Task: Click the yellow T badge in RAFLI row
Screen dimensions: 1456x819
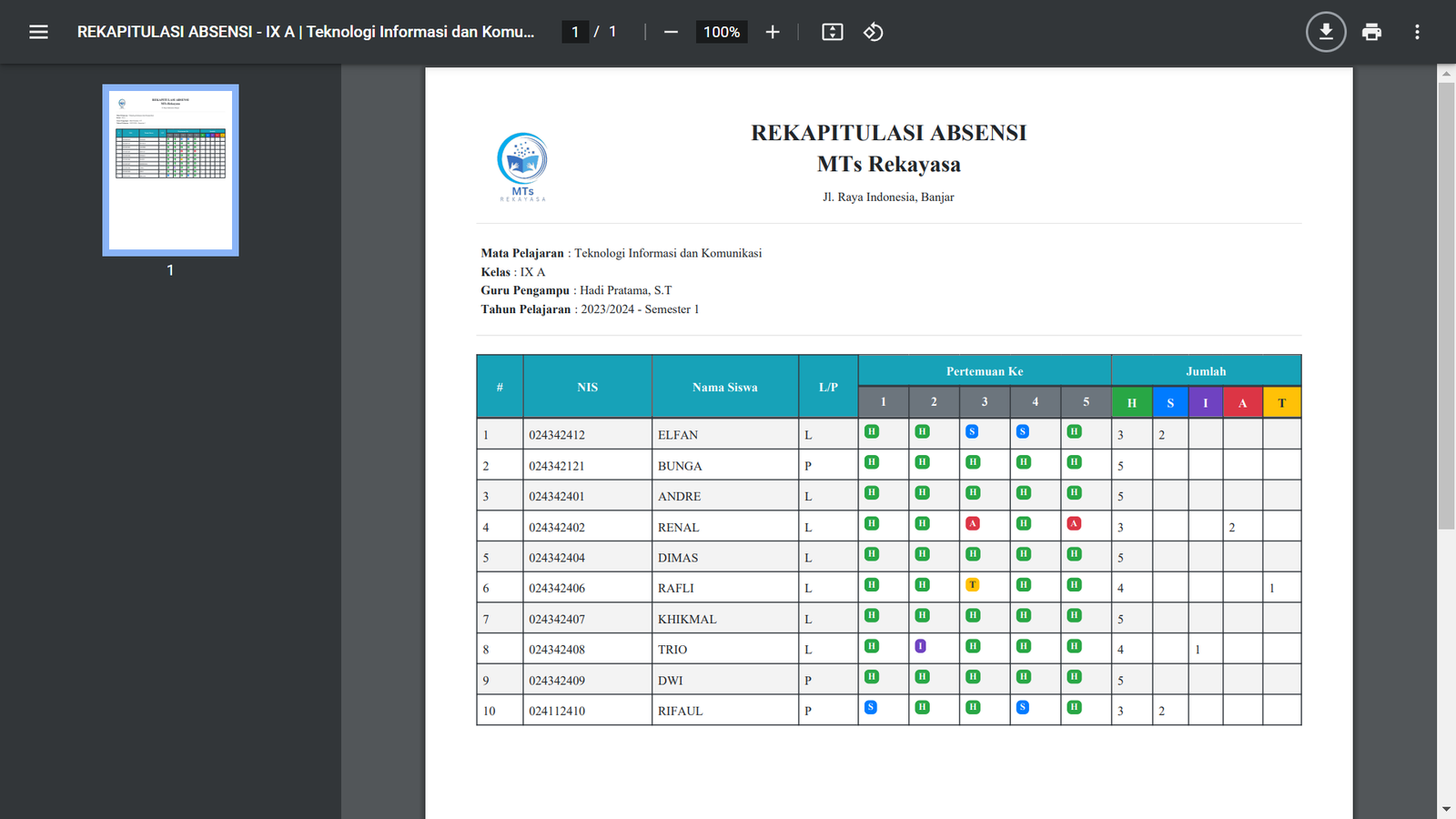Action: (x=972, y=585)
